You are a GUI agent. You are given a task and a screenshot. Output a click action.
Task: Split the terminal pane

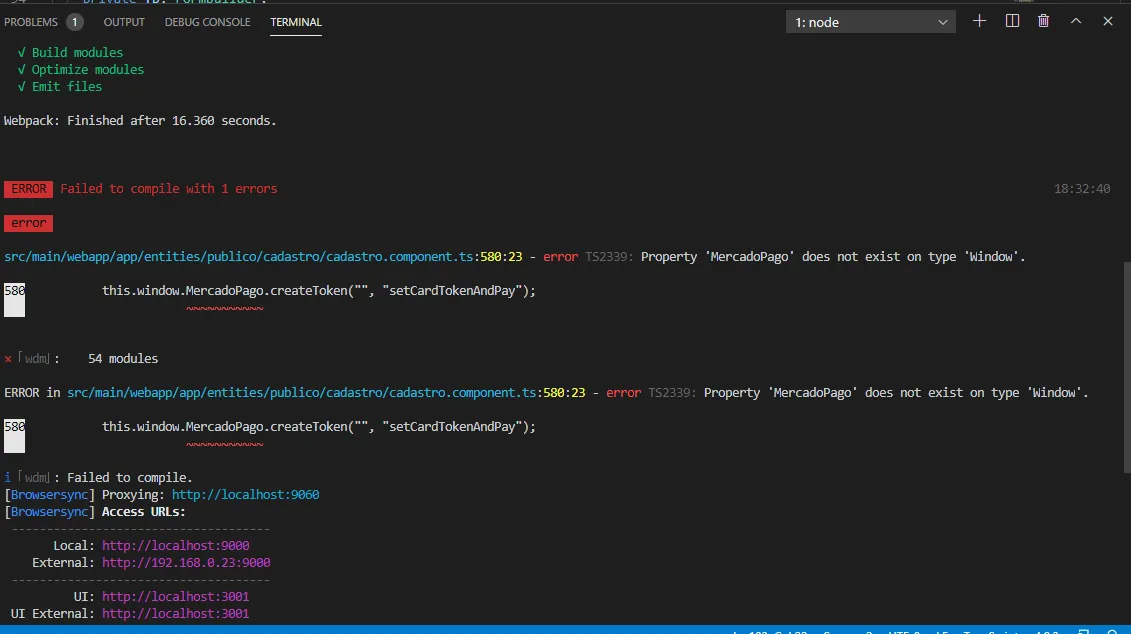tap(1012, 21)
